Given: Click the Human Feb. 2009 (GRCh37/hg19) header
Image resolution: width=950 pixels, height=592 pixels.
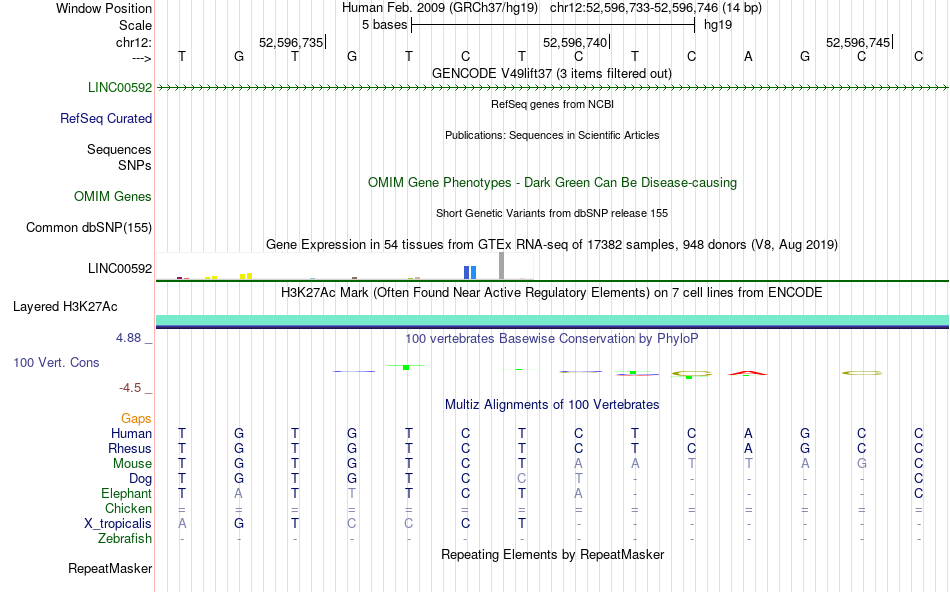Looking at the screenshot, I should tap(440, 8).
